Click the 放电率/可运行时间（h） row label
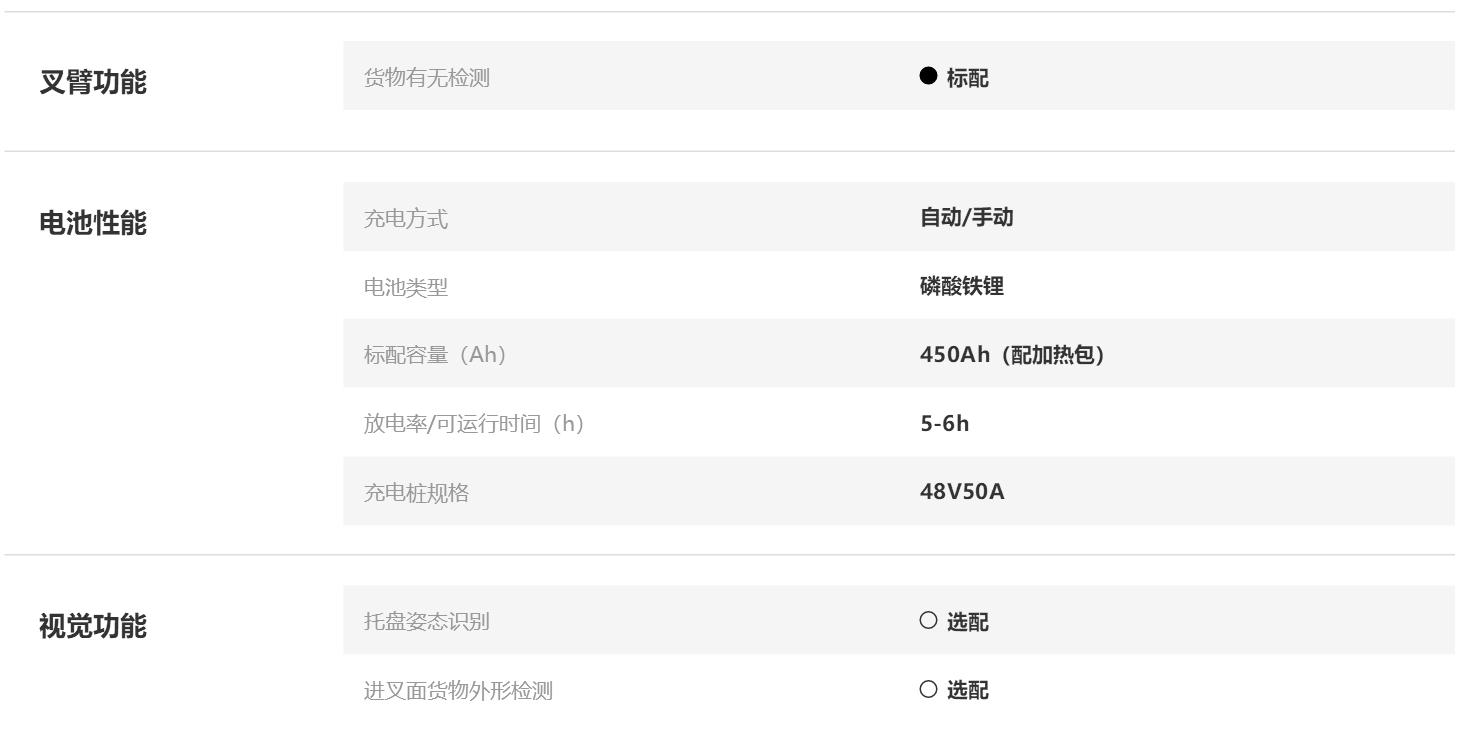 474,424
